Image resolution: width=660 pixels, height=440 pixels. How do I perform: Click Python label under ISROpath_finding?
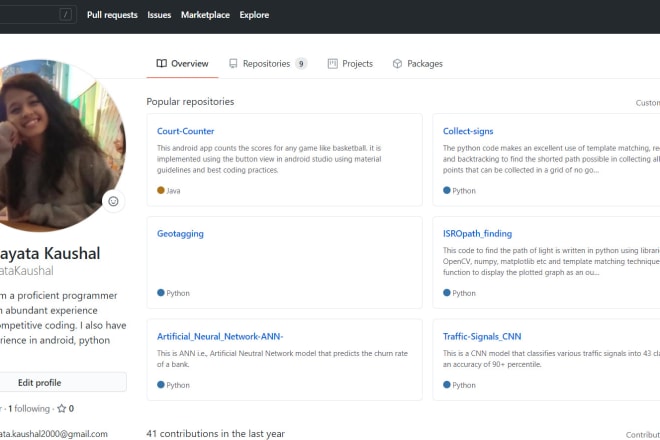[x=464, y=293]
